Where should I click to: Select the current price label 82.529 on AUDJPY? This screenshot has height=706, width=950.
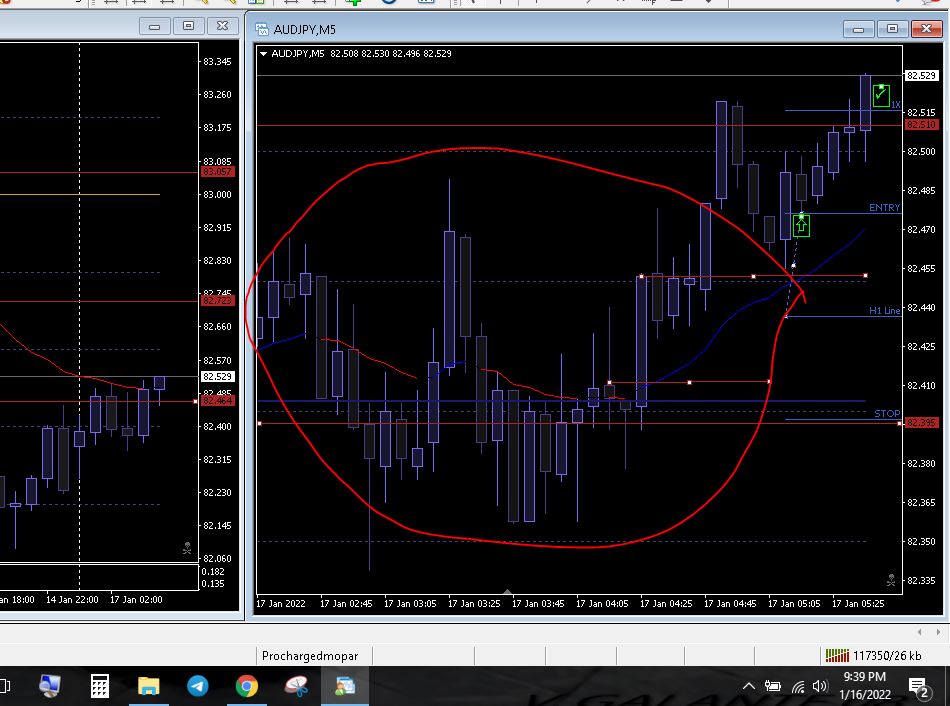coord(921,76)
